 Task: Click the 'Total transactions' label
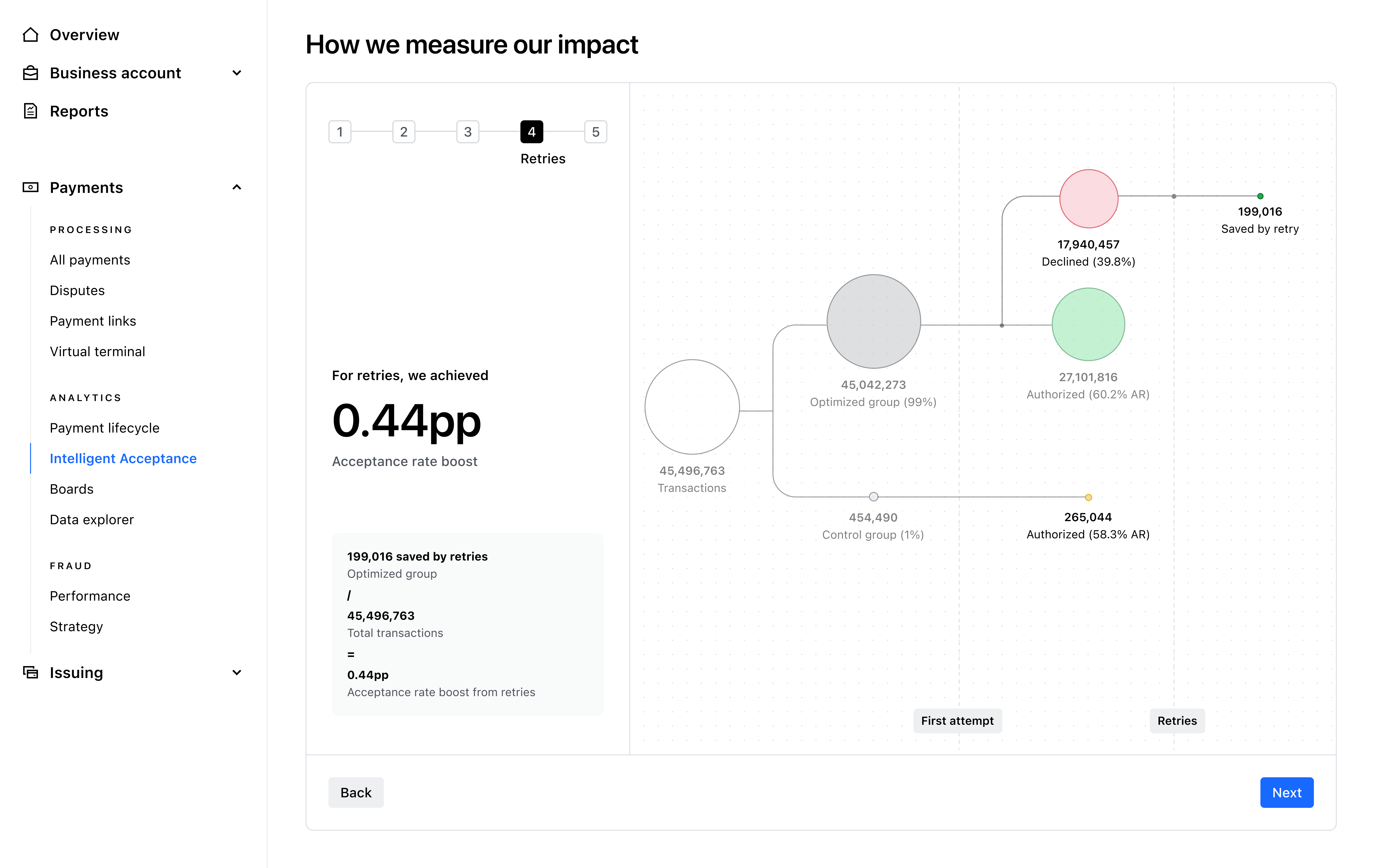[x=395, y=633]
